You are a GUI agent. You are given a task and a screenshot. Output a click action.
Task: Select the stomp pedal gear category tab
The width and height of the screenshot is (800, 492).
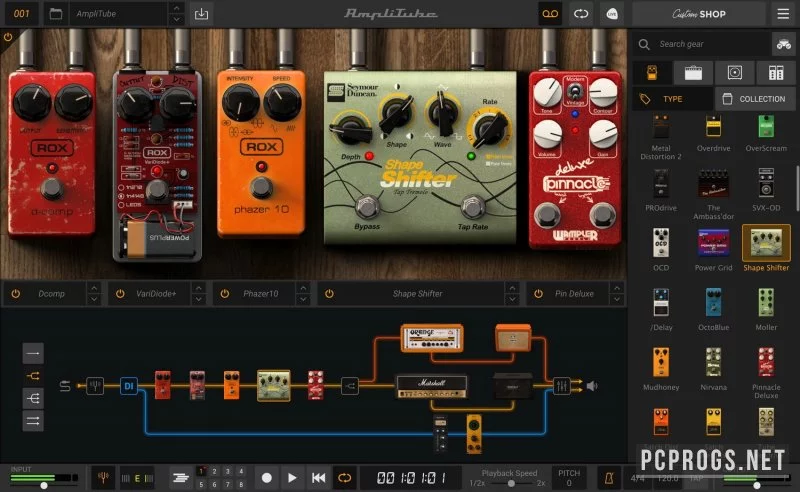pyautogui.click(x=652, y=72)
